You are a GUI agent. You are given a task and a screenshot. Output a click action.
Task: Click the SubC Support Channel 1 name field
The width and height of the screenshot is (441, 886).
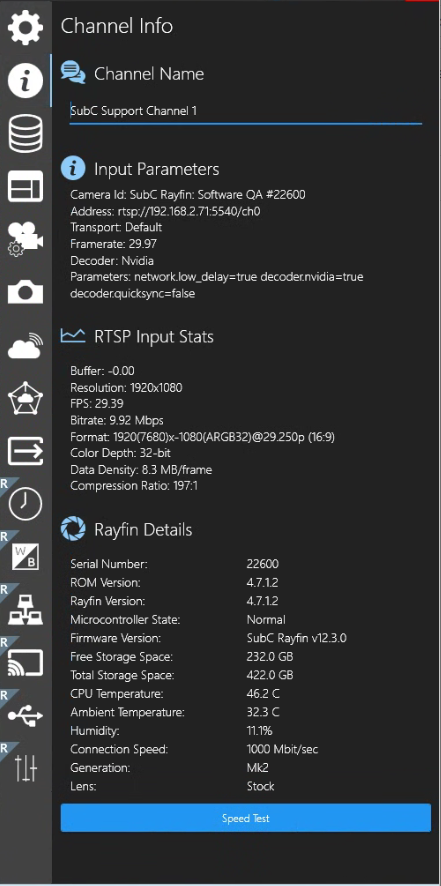pyautogui.click(x=246, y=111)
